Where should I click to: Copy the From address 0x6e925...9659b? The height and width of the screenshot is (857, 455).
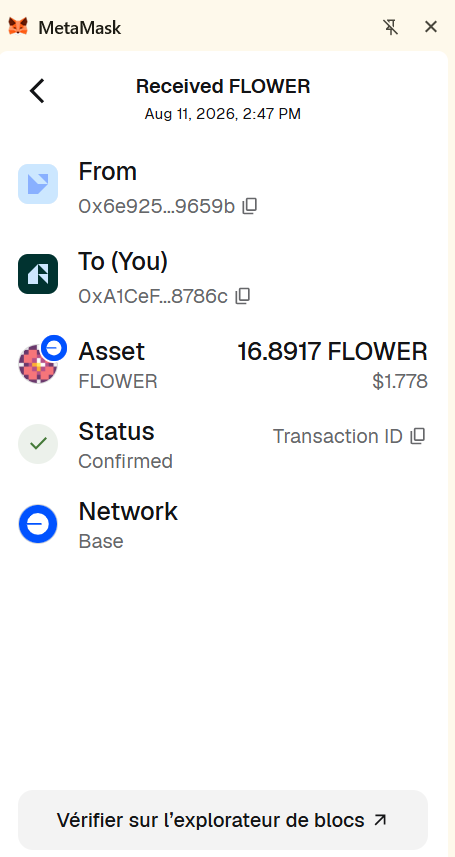(x=250, y=206)
